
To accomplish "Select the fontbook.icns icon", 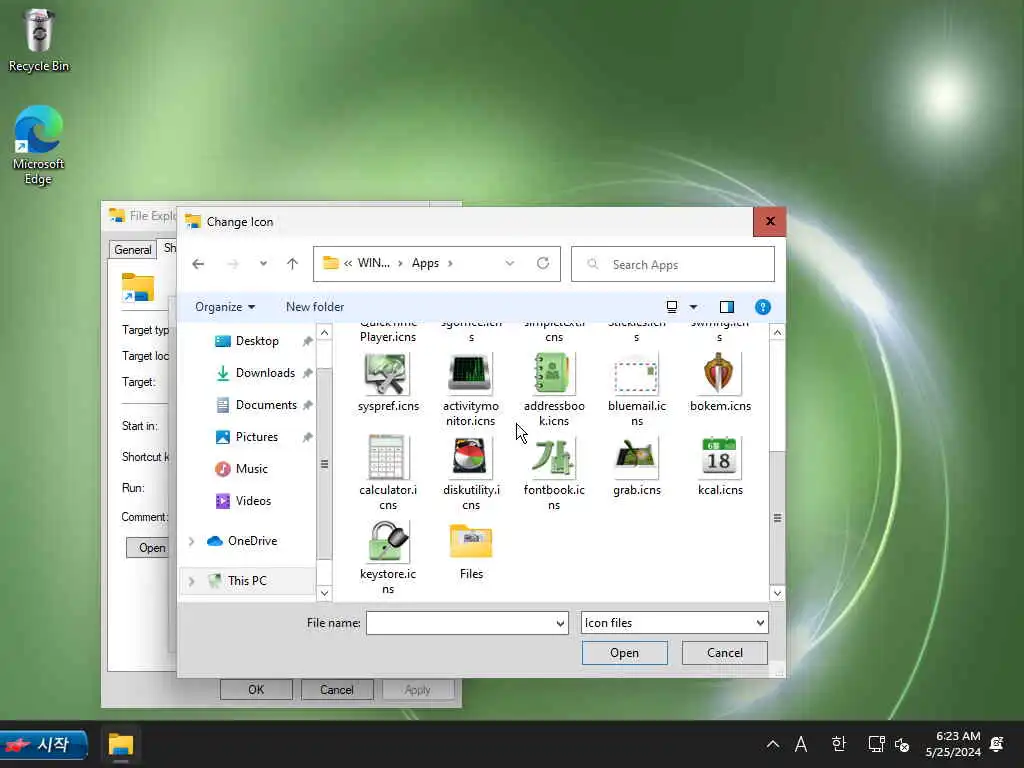I will 553,458.
